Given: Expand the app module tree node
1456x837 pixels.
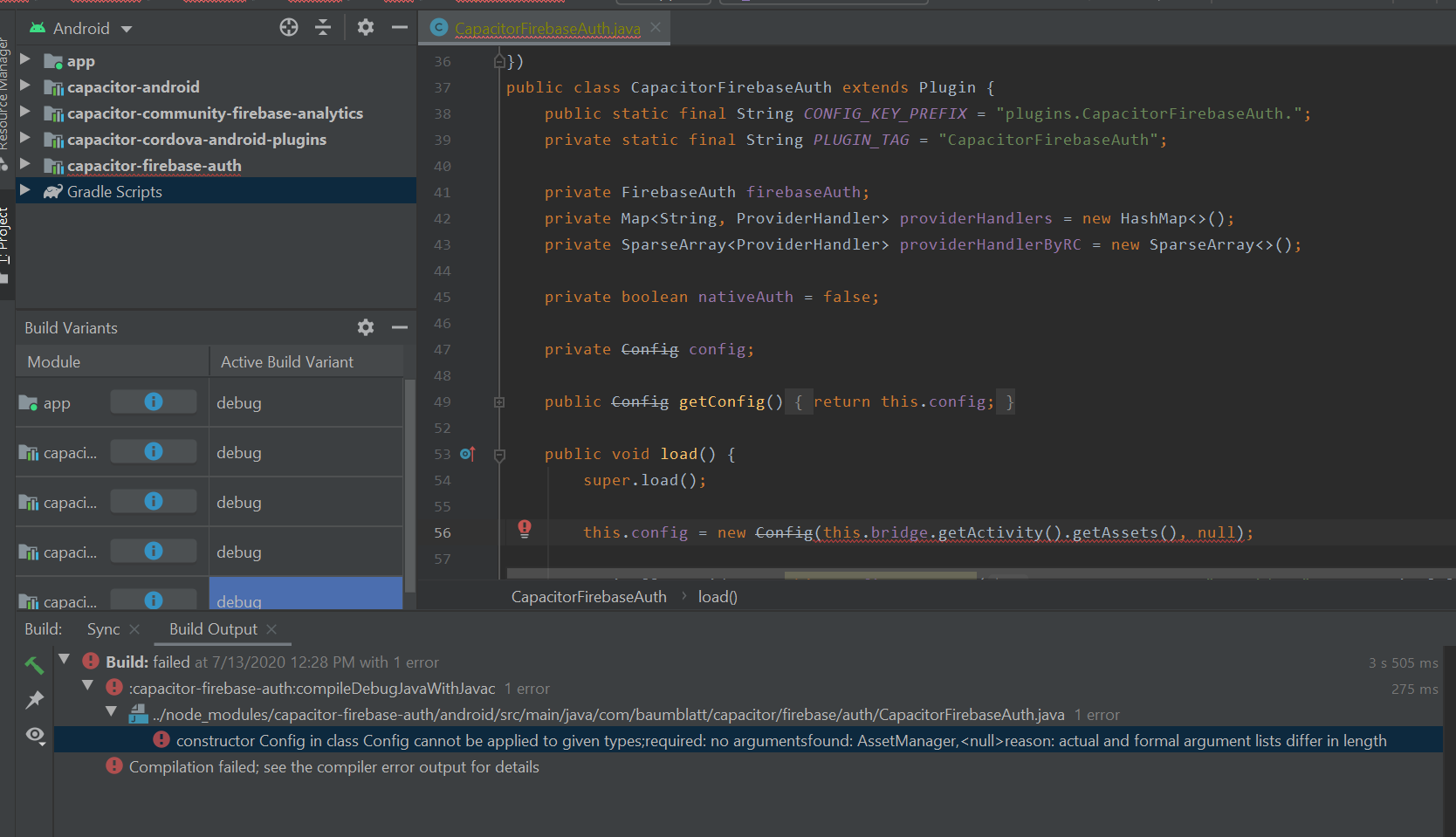Looking at the screenshot, I should [x=25, y=60].
